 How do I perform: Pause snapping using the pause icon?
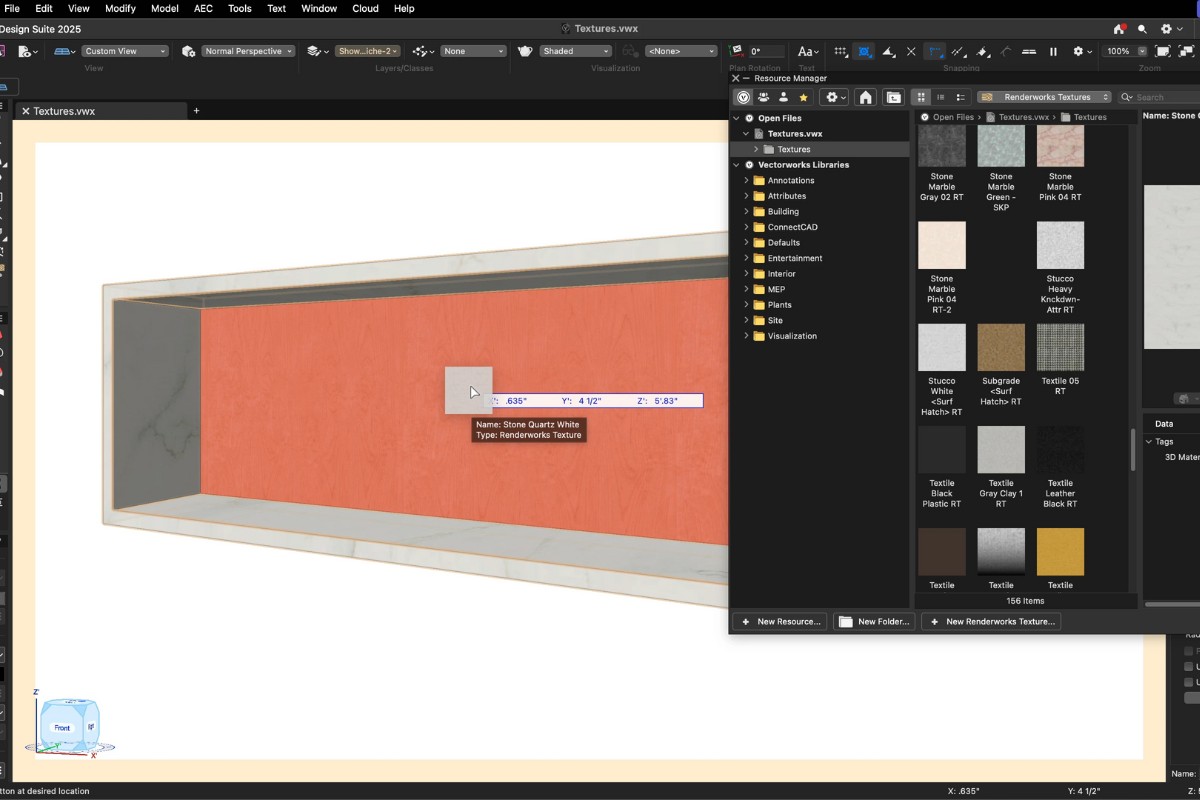[x=1053, y=51]
